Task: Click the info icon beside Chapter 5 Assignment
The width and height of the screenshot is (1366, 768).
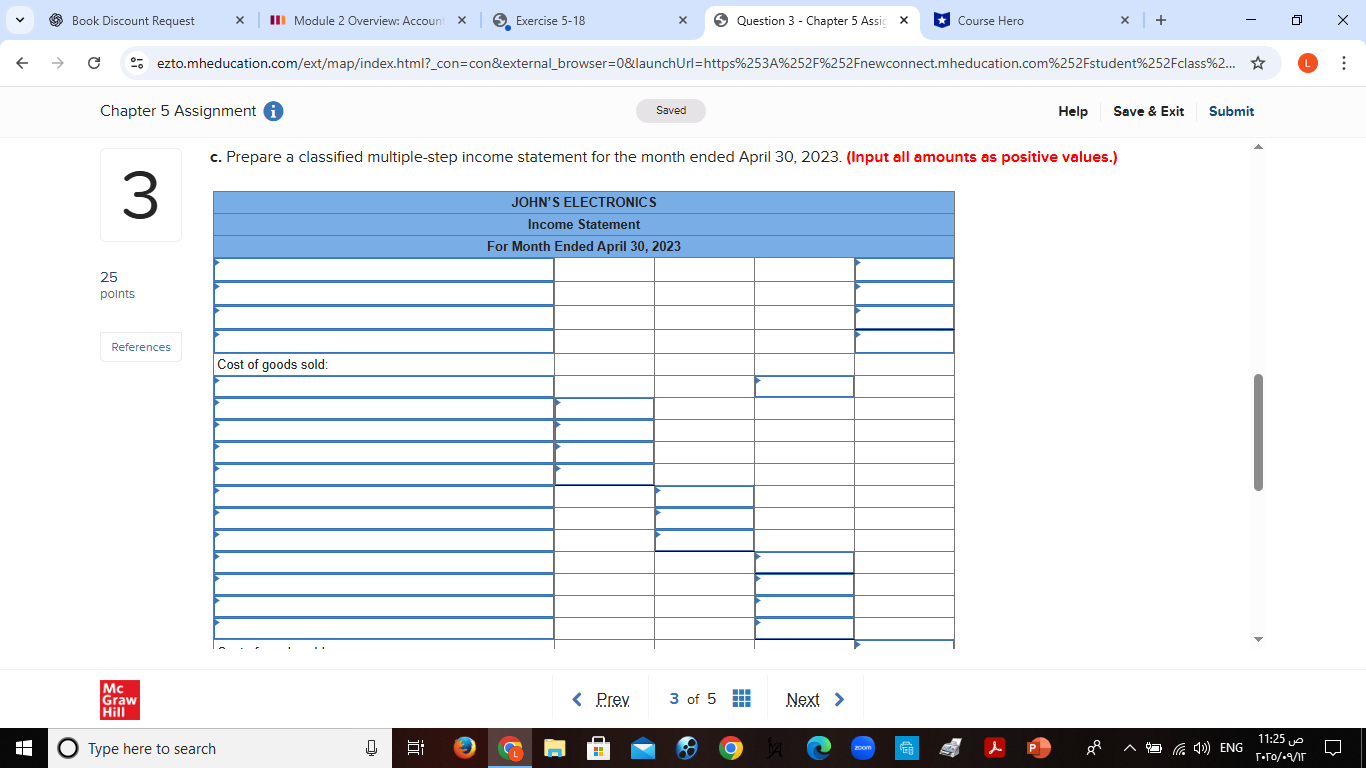Action: point(273,111)
